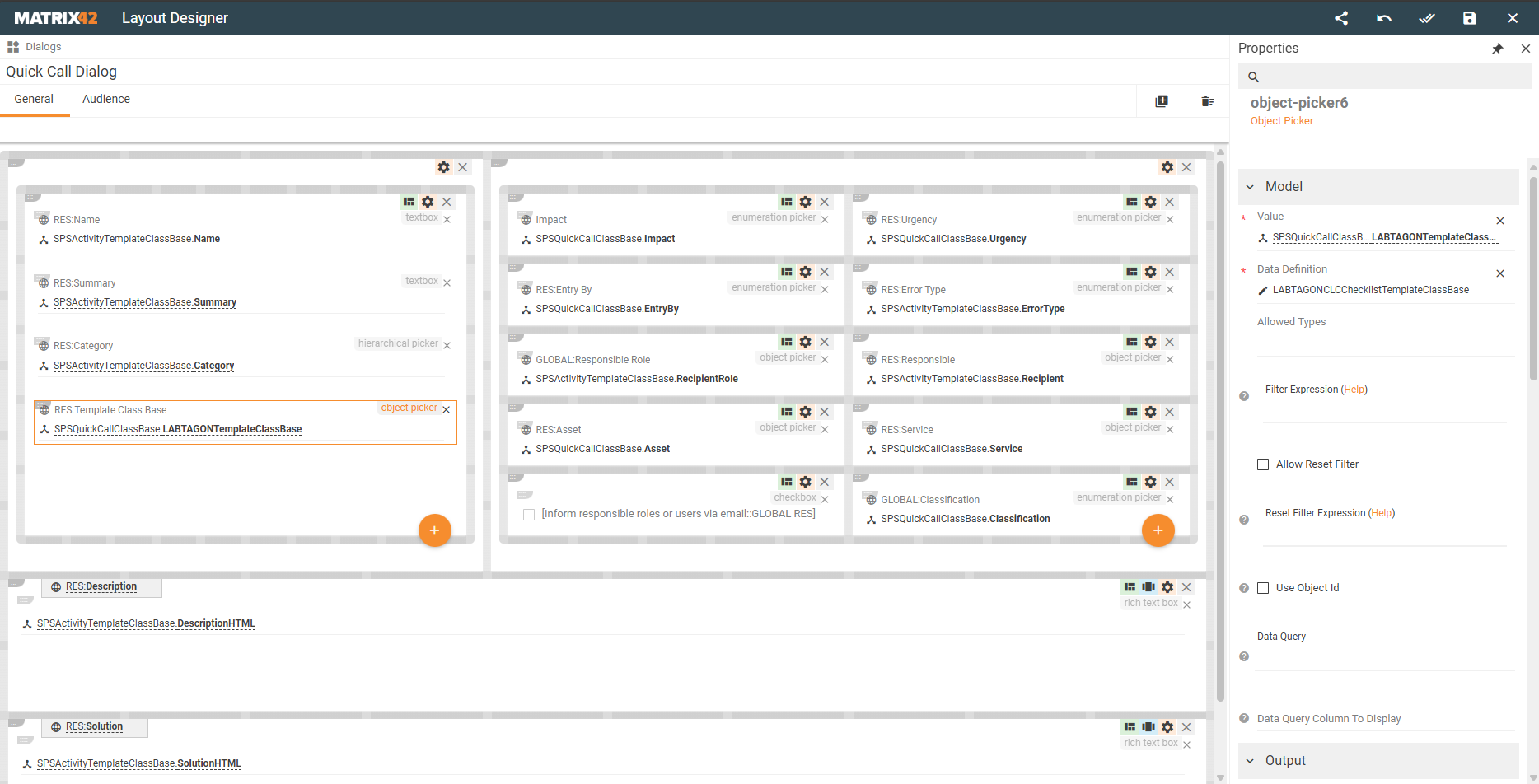The image size is (1539, 784).
Task: Click the layout icon on RES:Description row
Action: (1130, 587)
